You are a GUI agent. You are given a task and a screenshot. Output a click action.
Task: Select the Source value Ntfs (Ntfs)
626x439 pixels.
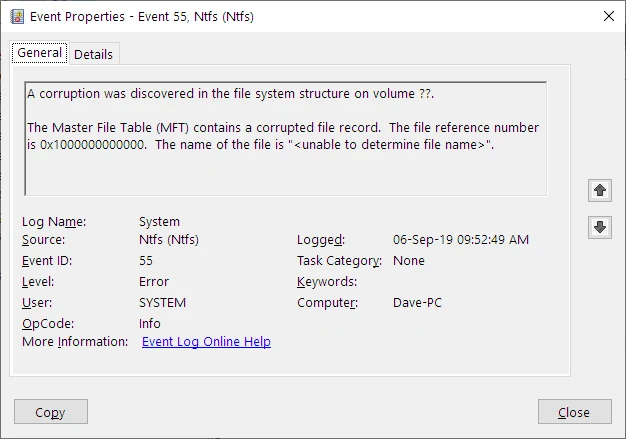pos(170,240)
